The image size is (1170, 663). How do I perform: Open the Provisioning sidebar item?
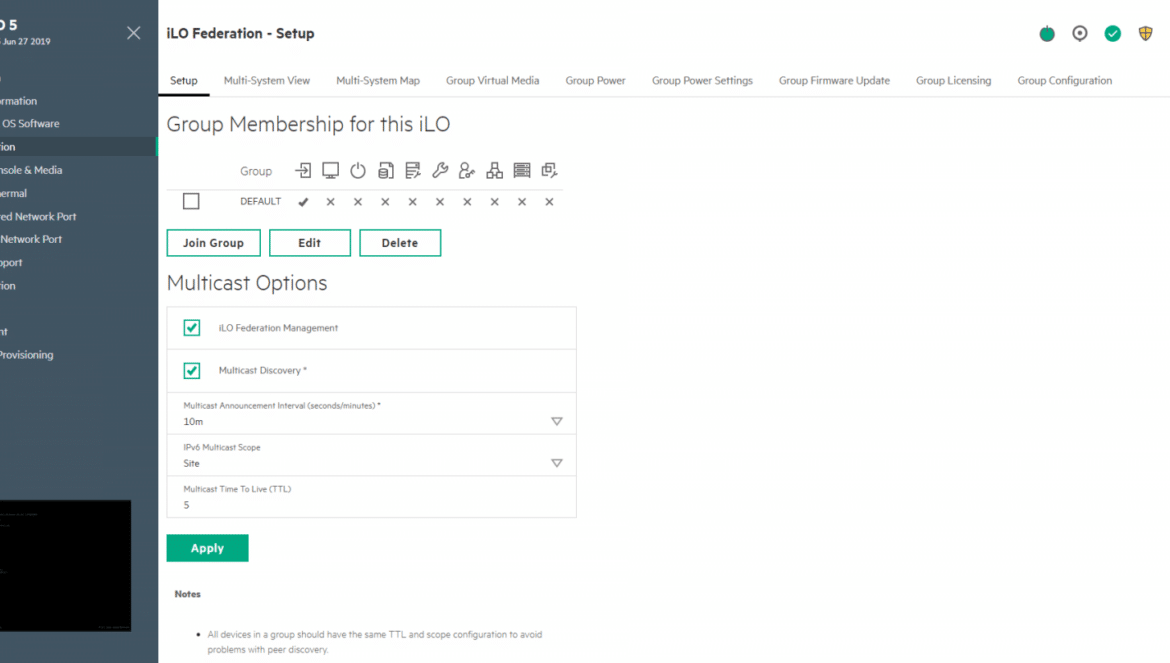27,355
